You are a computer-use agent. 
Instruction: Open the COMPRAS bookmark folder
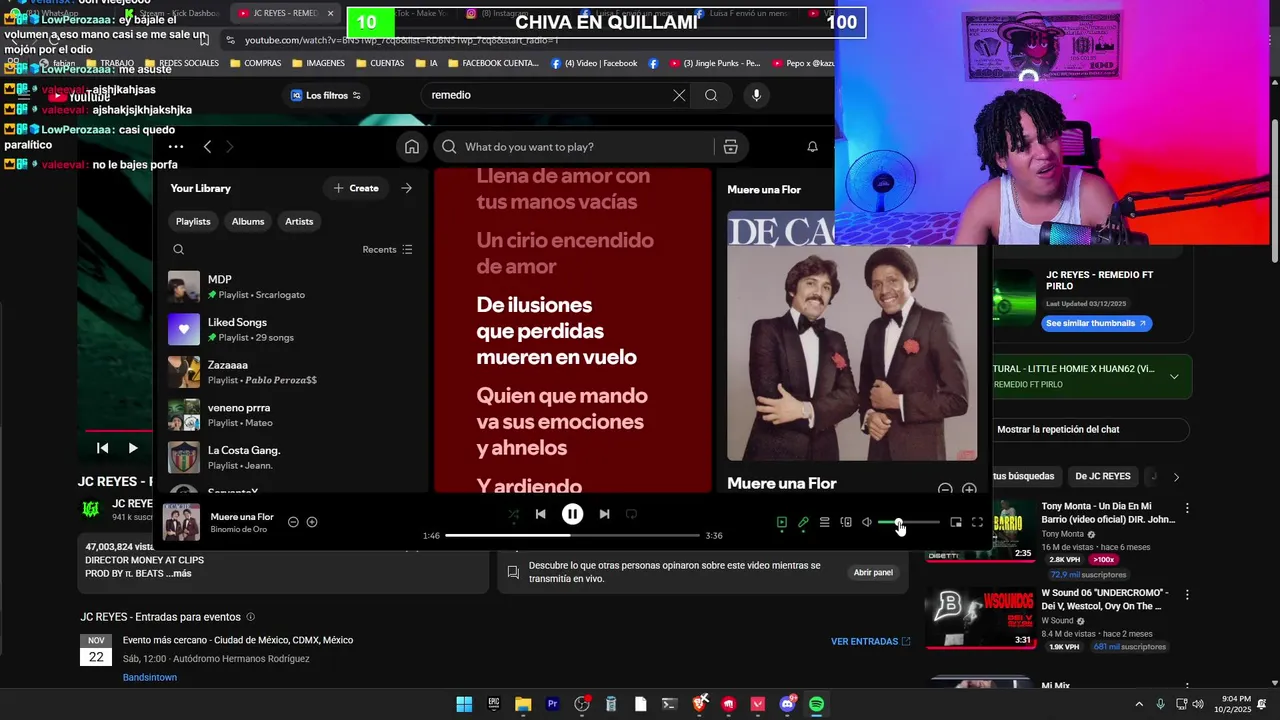[x=256, y=63]
